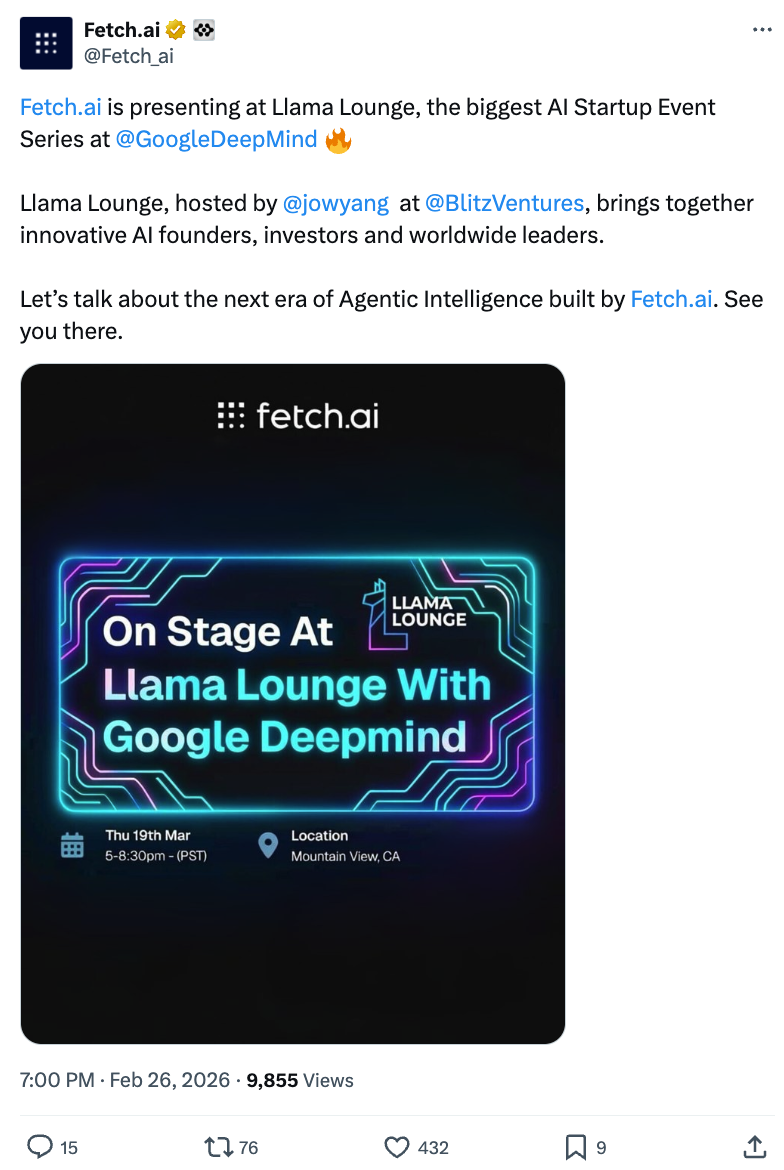
Task: Click the Fetch.ai display name
Action: point(122,31)
